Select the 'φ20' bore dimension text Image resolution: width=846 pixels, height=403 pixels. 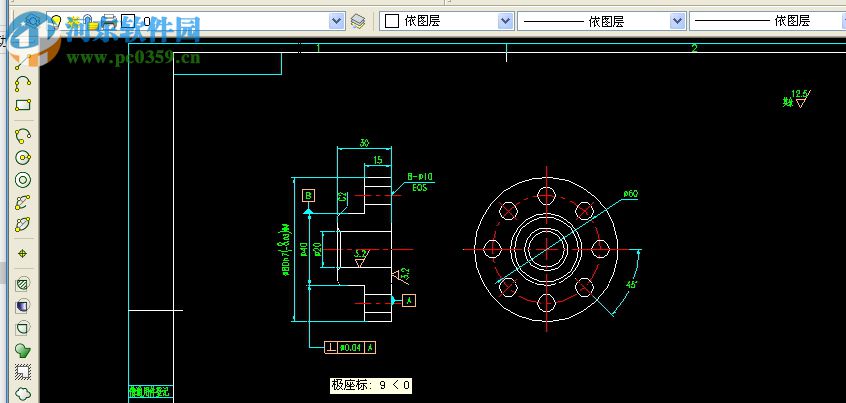tap(317, 249)
